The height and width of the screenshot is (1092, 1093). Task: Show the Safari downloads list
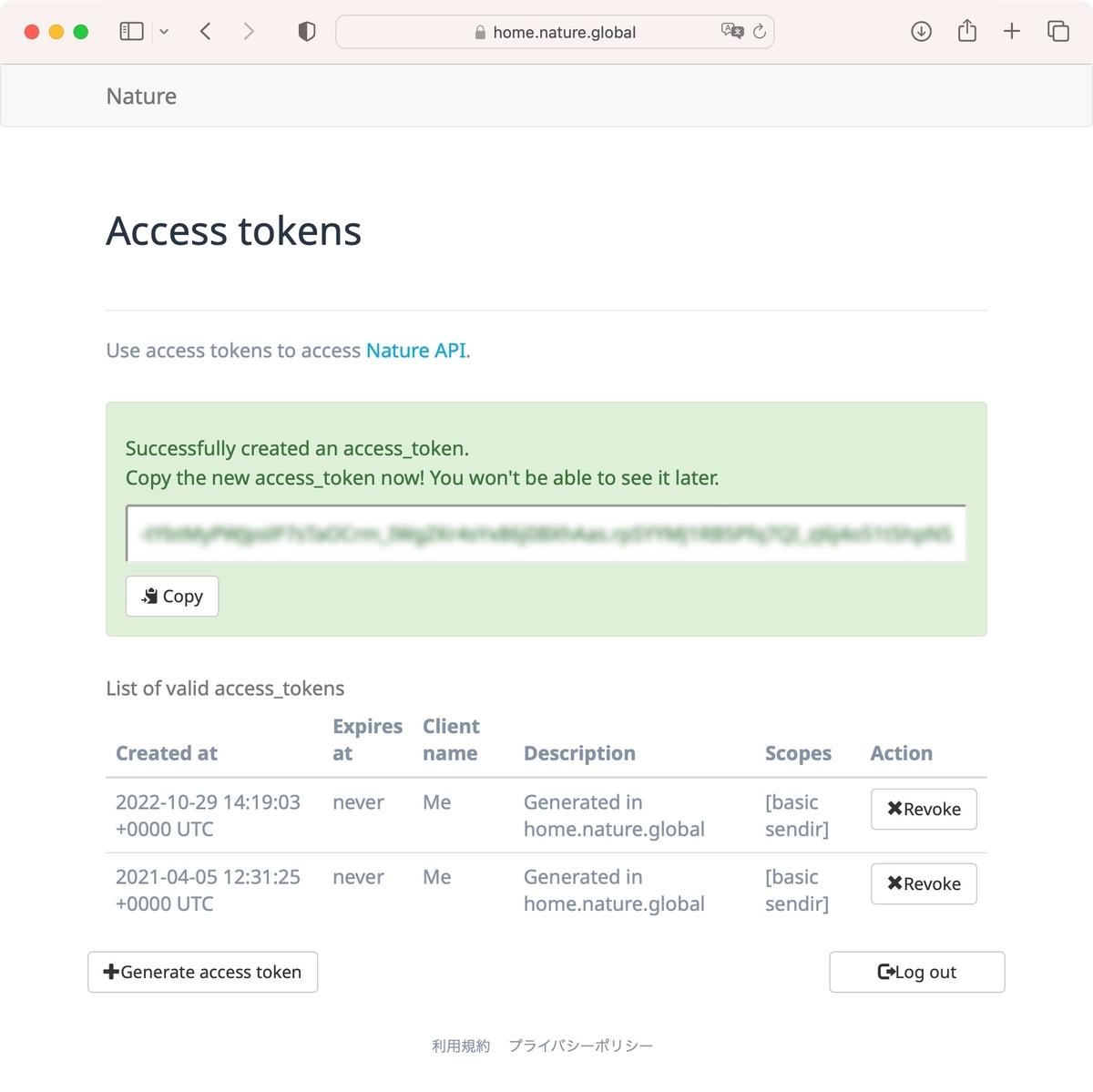pyautogui.click(x=921, y=32)
